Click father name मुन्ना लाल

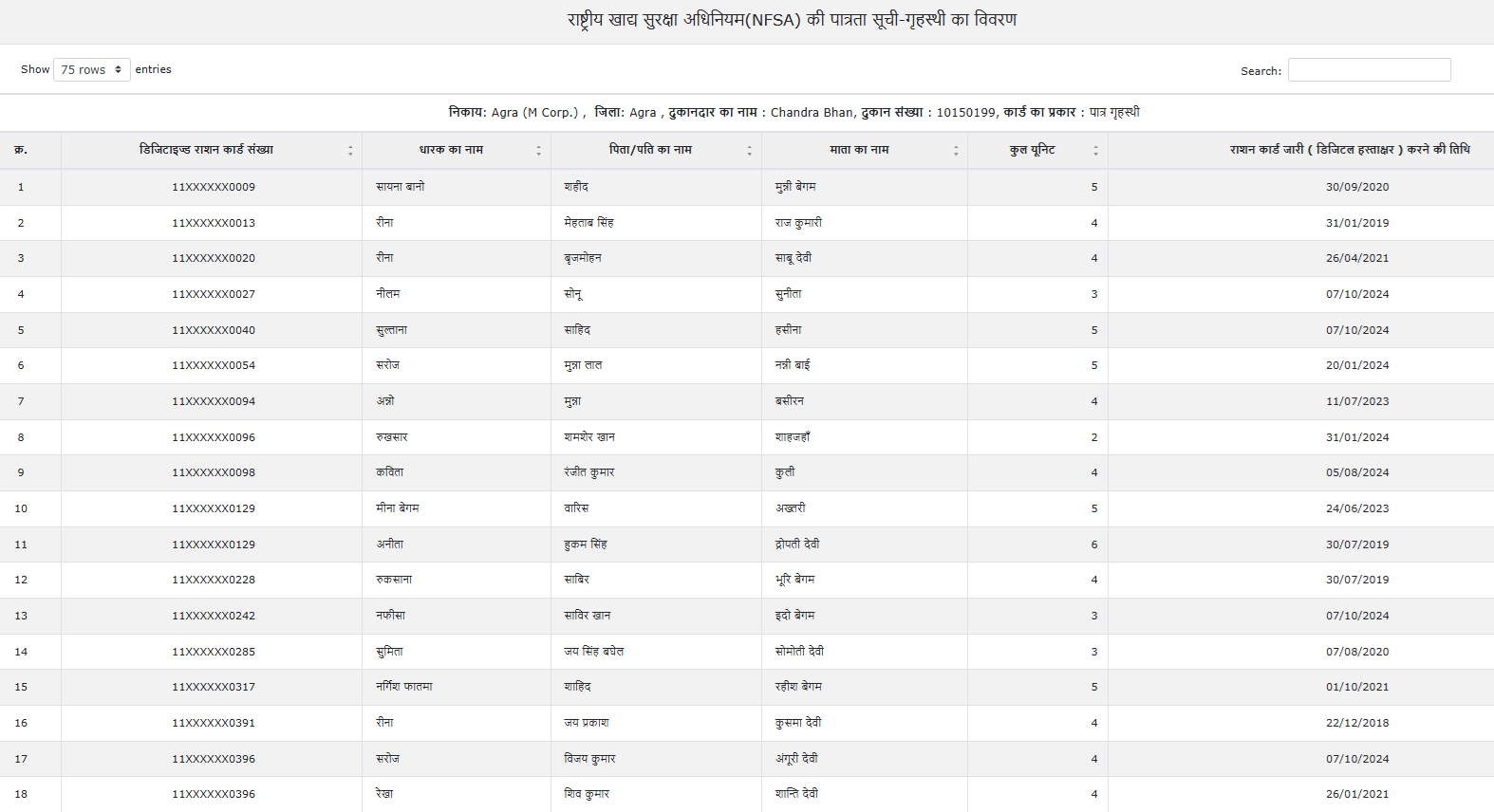(583, 365)
